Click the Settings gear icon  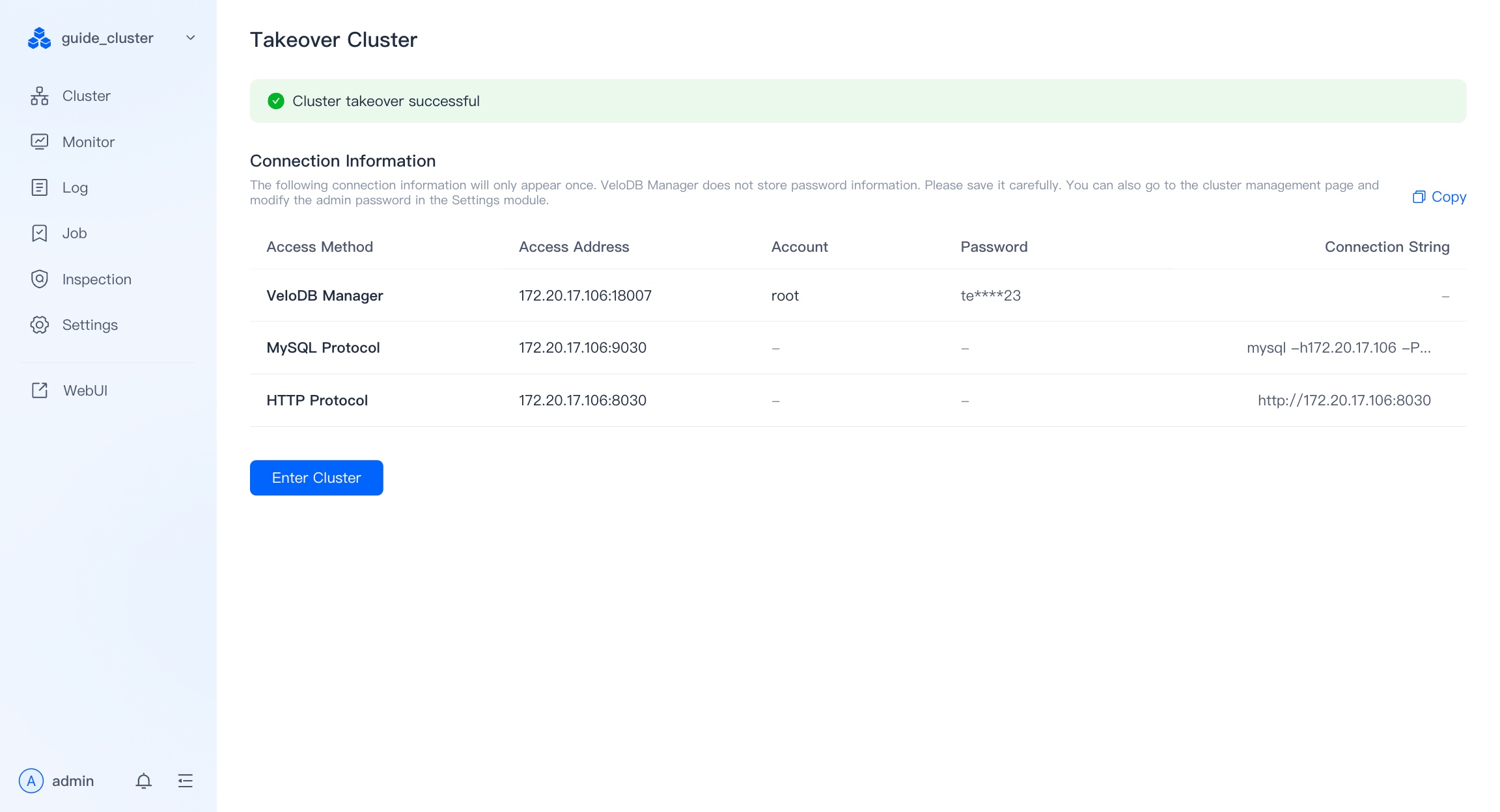click(40, 325)
